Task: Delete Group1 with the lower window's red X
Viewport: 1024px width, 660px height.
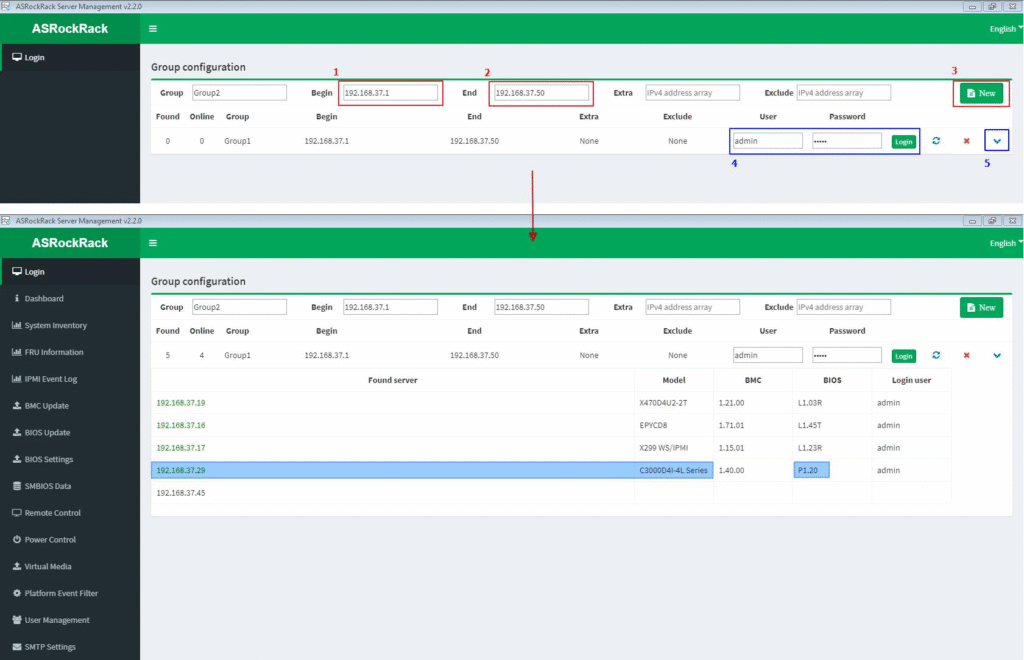Action: coord(966,355)
